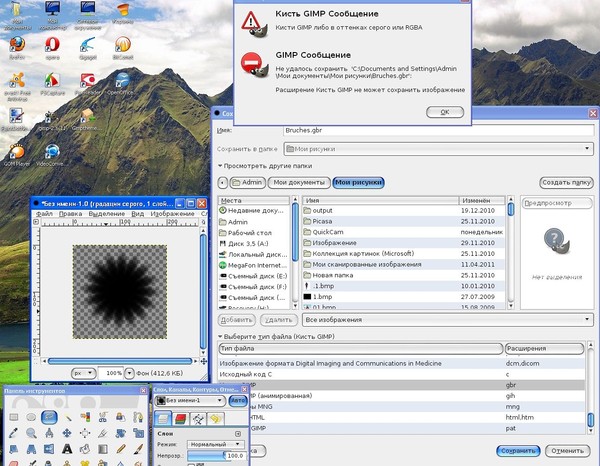Select the Move tool in toolbox
The width and height of the screenshot is (600, 466).
(x=67, y=433)
